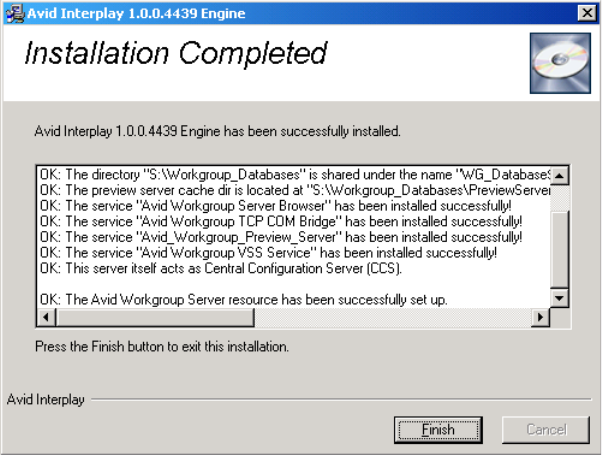Viewport: 602px width, 455px height.
Task: Click the horizontal scrollbar thumb in log
Action: tap(280, 317)
